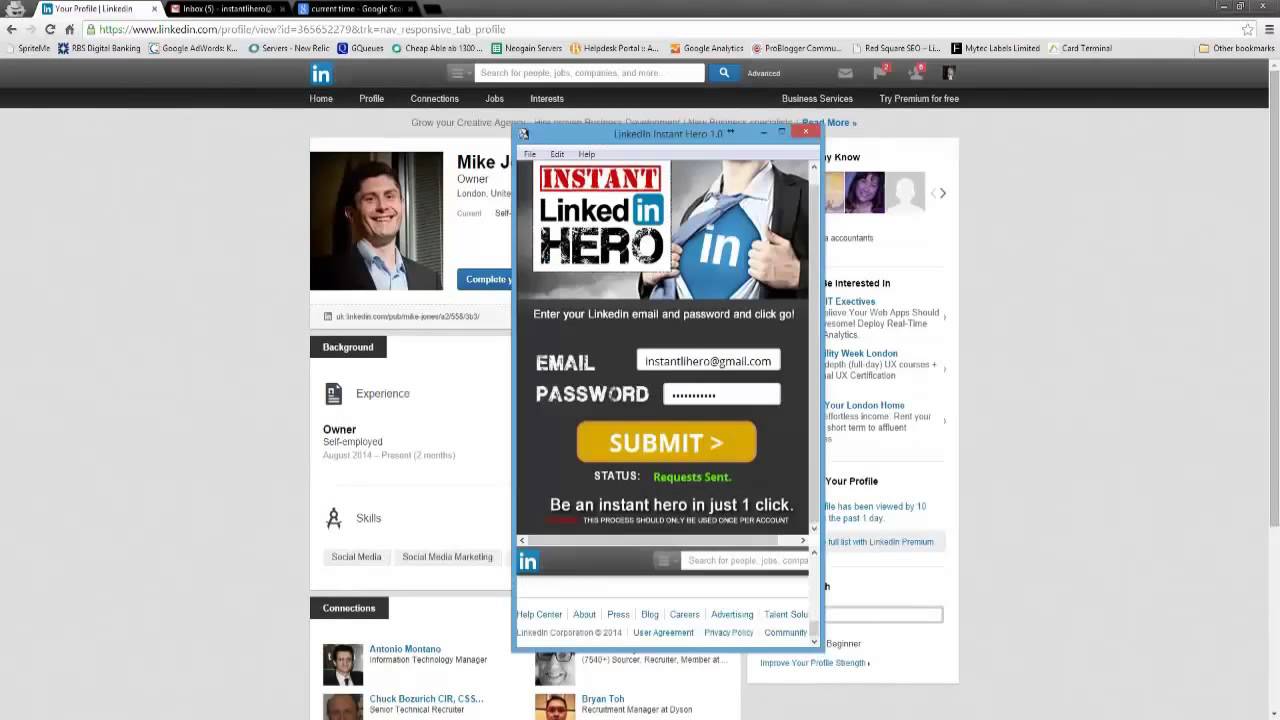Open the Jobs nav item
Screen dimensions: 1280x720
tap(495, 99)
